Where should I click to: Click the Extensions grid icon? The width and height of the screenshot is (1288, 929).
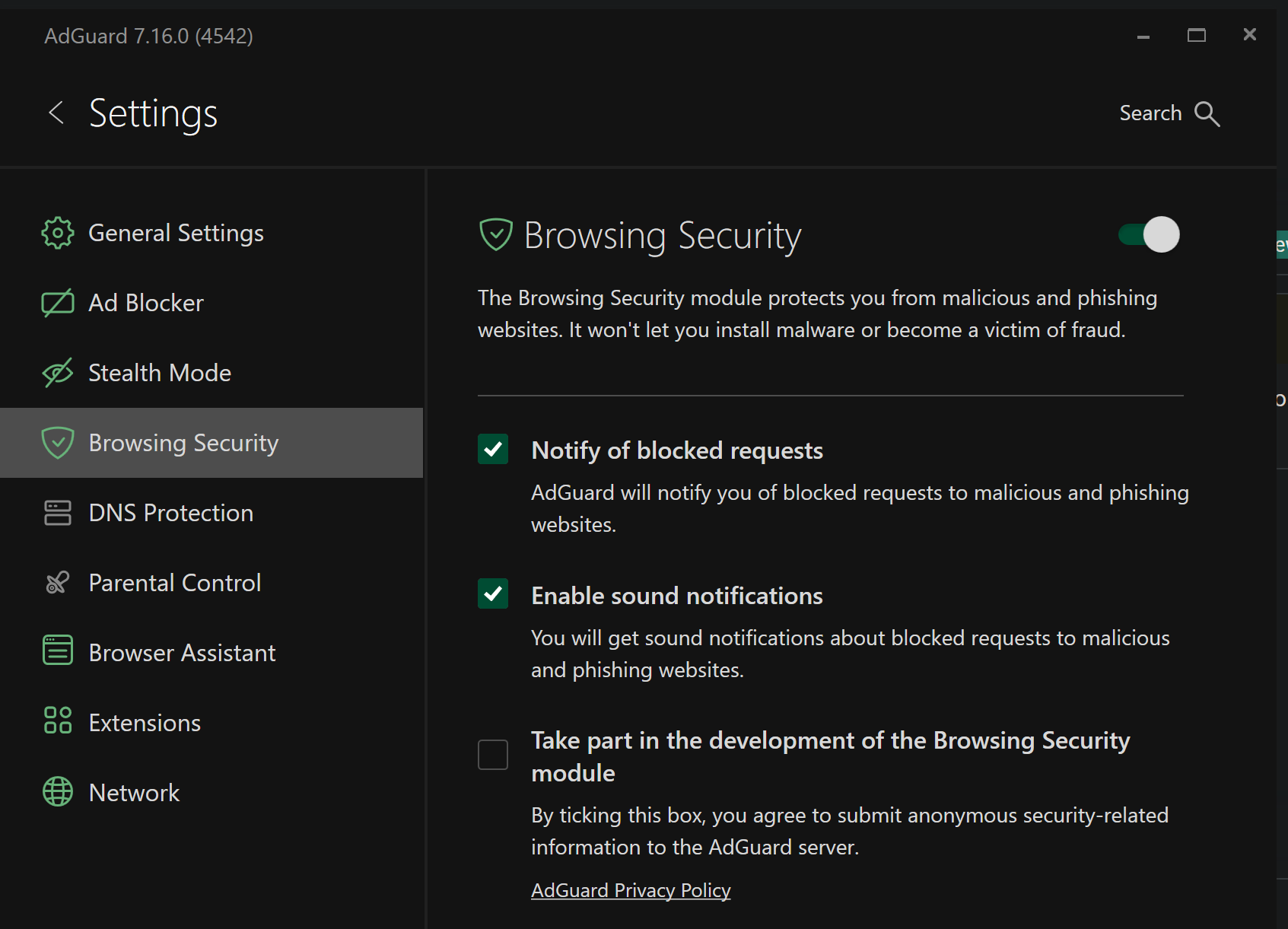coord(58,720)
